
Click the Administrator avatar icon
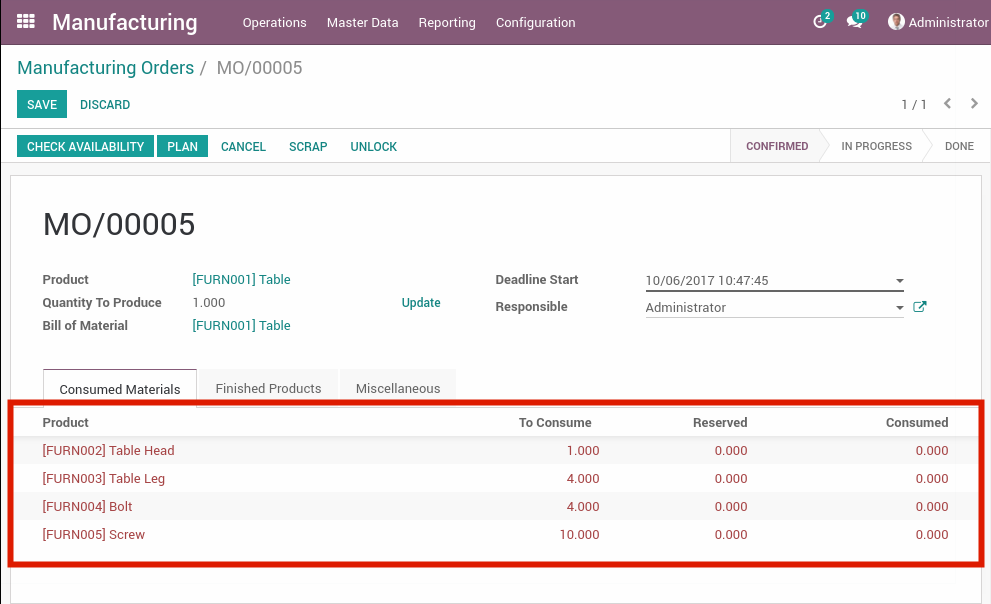[x=896, y=22]
